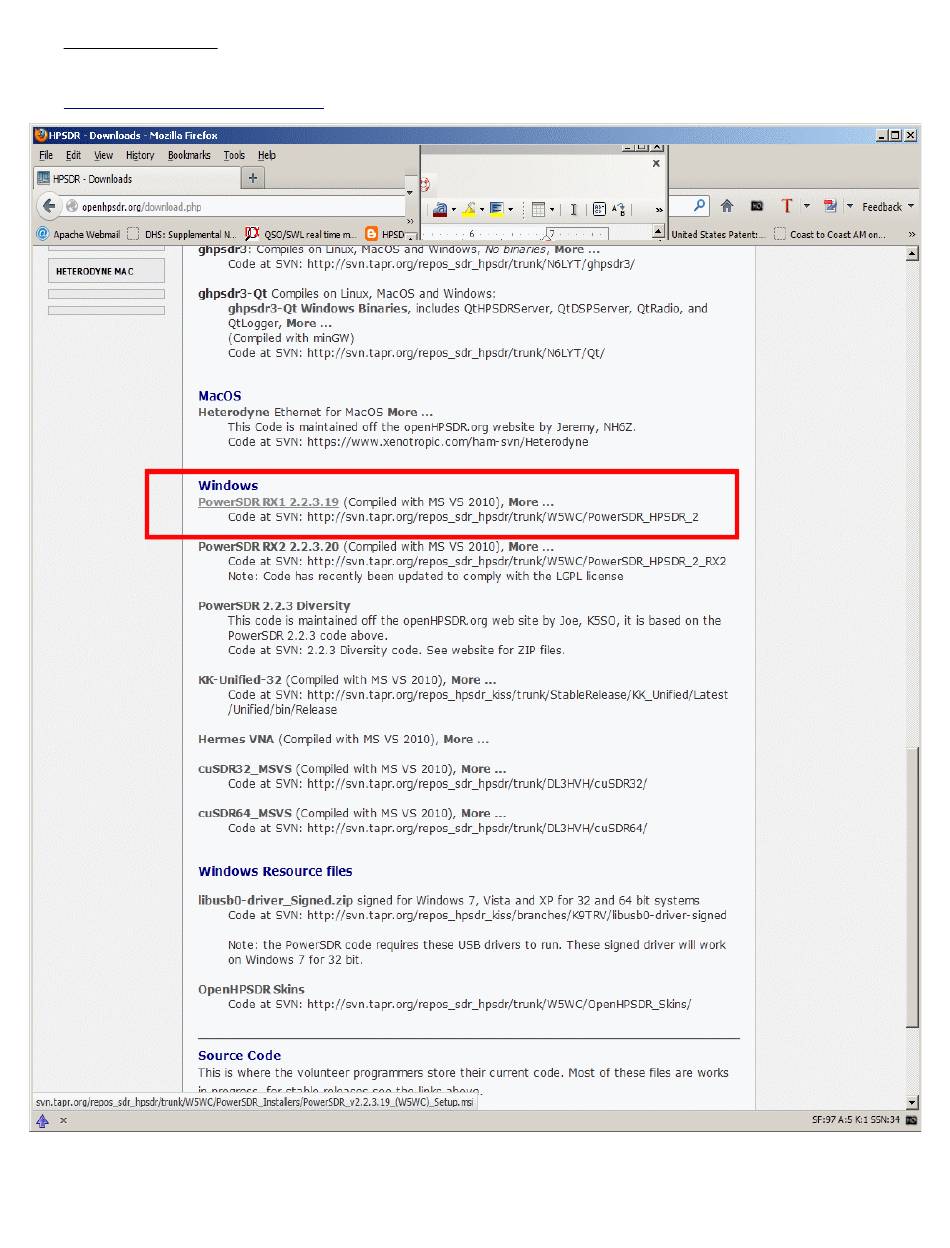Image resolution: width=950 pixels, height=1248 pixels.
Task: Open the Feedback dropdown
Action: tap(888, 207)
